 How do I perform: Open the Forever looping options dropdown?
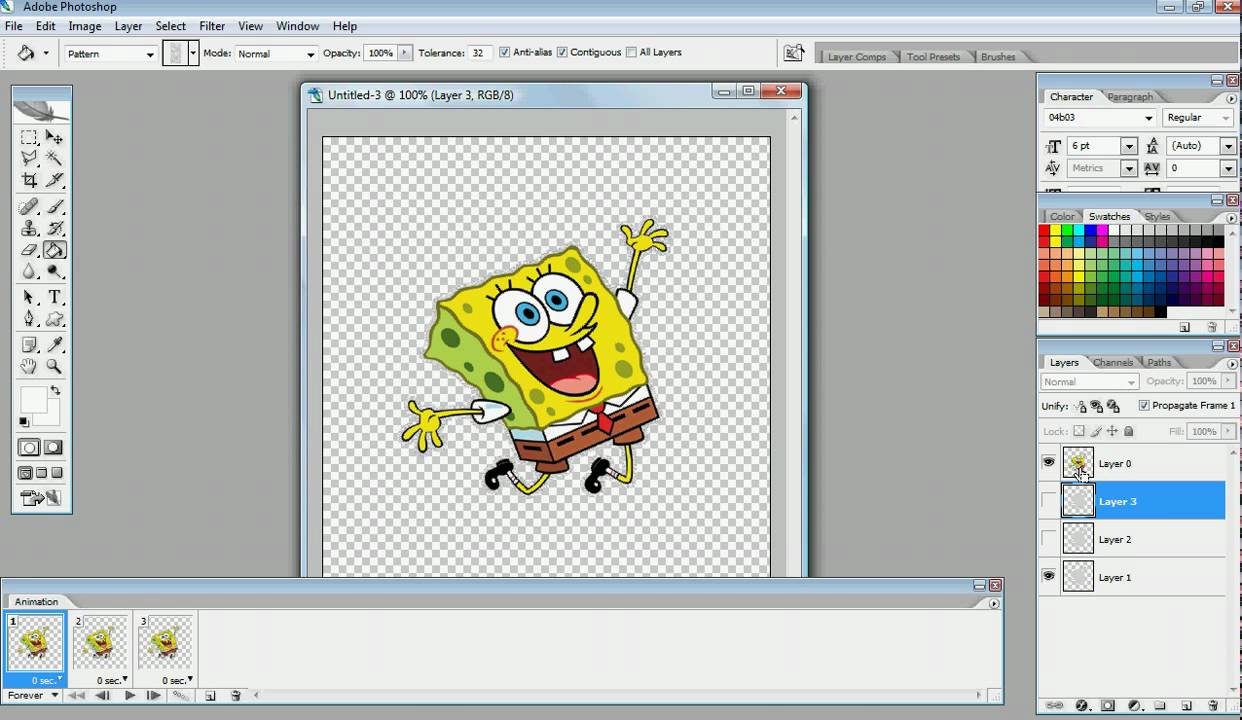(33, 695)
